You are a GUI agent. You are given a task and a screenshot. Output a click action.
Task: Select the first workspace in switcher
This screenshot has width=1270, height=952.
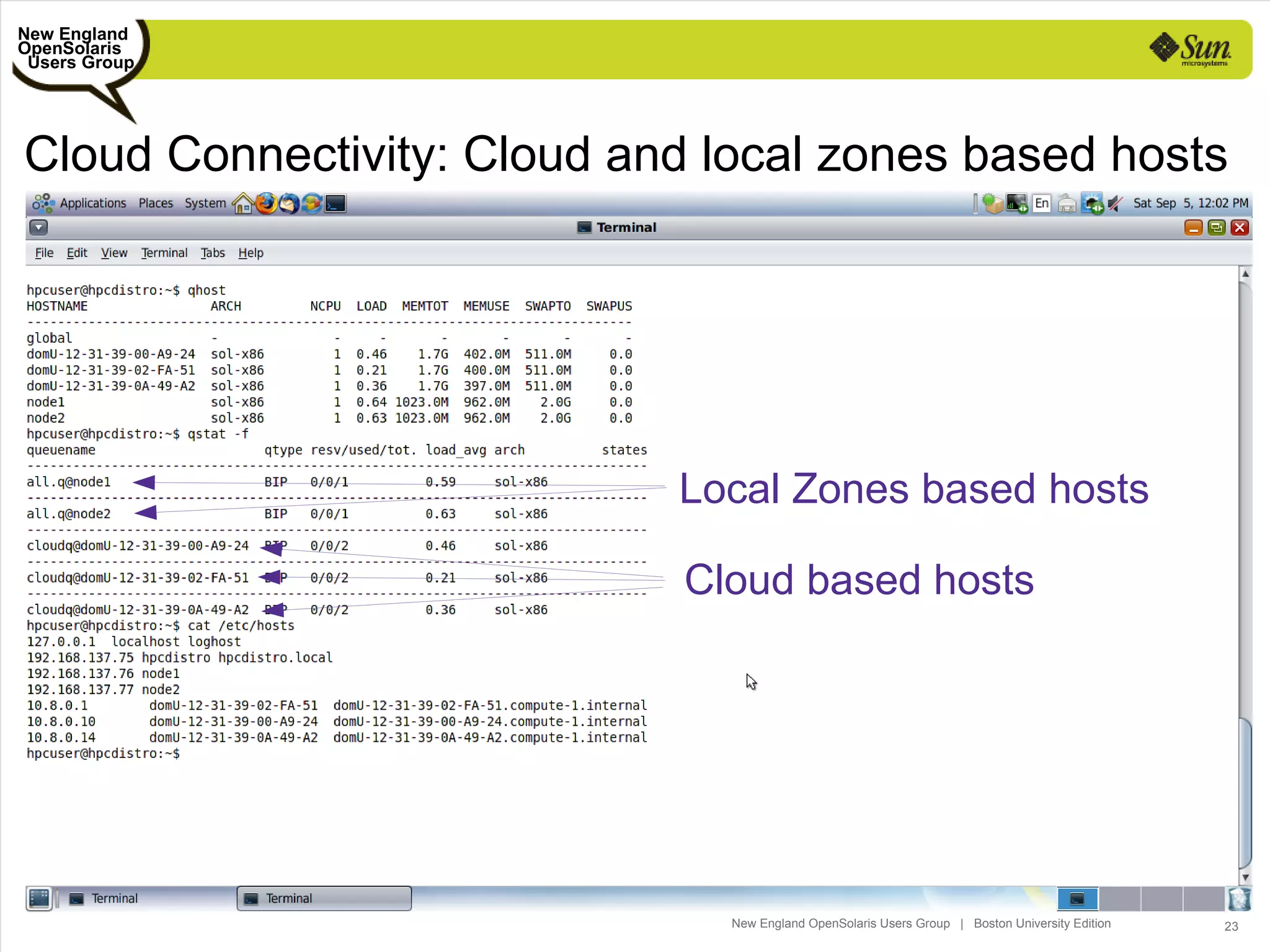[x=1078, y=899]
